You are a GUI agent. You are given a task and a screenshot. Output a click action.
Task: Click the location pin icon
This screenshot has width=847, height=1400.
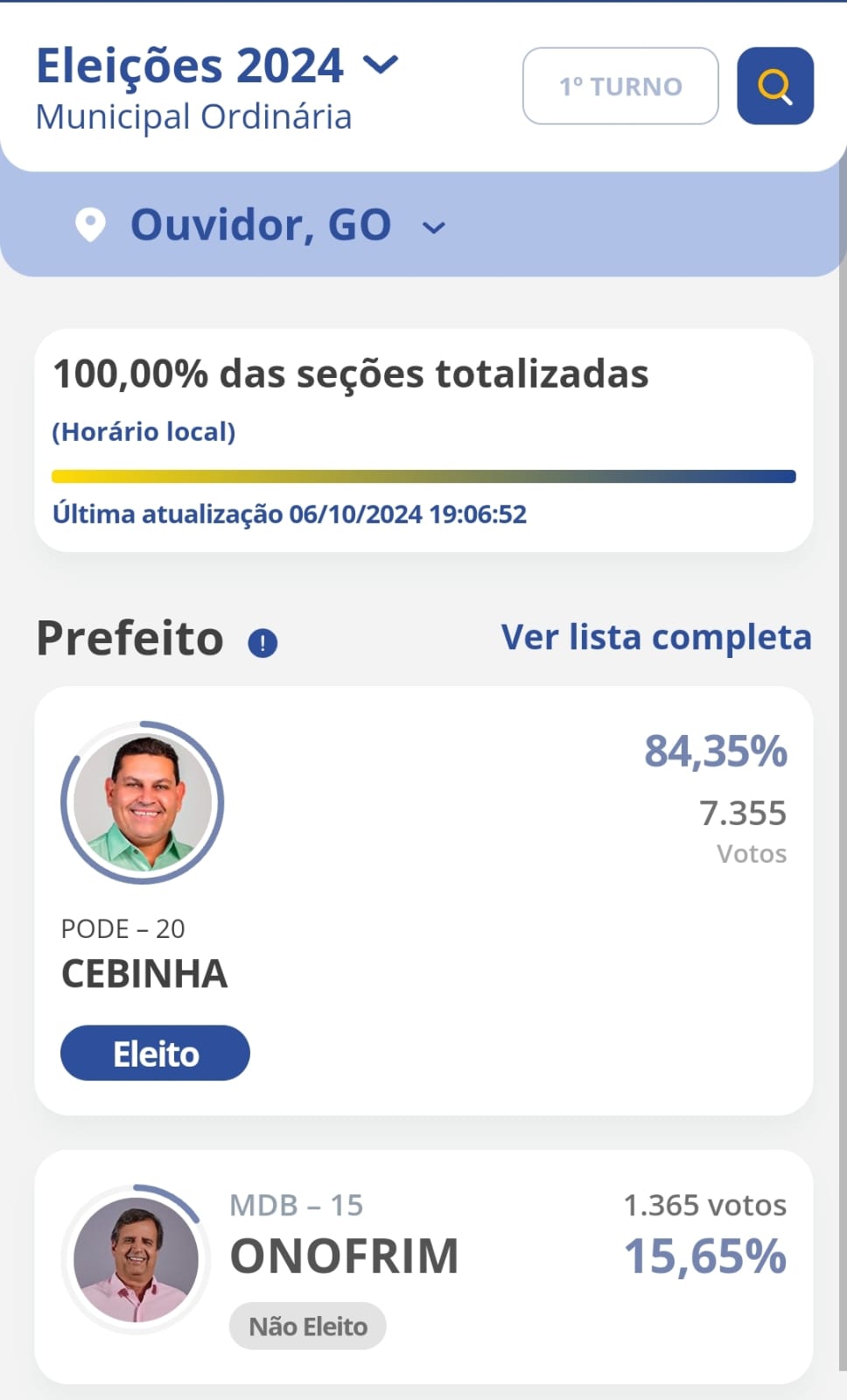[x=90, y=225]
